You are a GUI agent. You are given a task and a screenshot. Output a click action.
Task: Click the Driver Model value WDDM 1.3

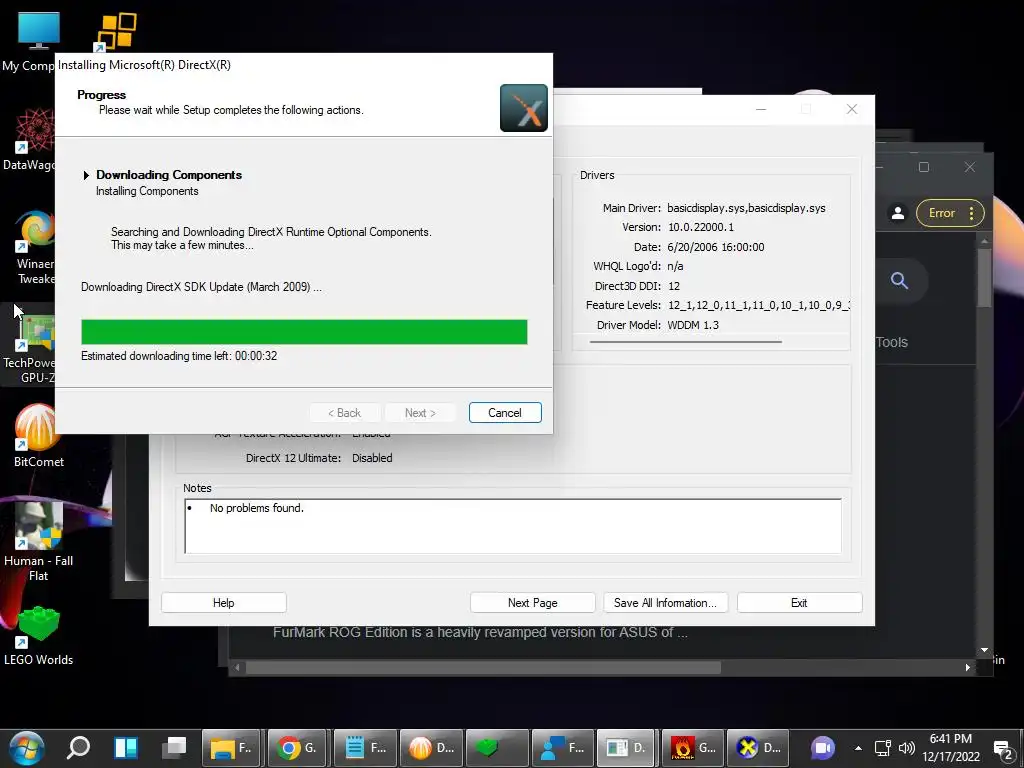[x=693, y=325]
